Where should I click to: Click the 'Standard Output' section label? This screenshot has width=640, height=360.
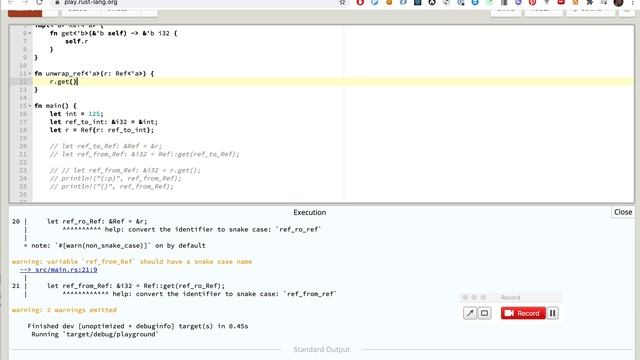[x=321, y=349]
